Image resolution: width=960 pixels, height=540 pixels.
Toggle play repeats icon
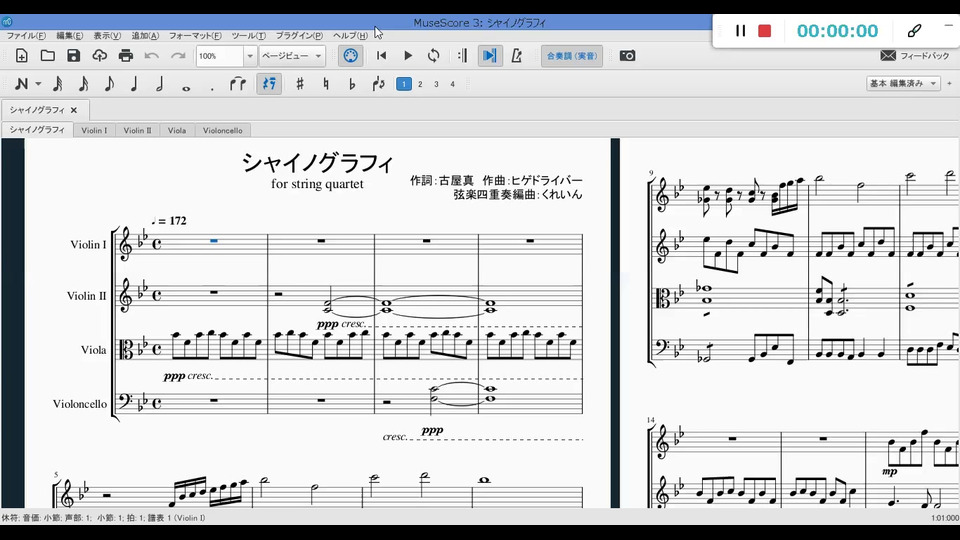(462, 56)
